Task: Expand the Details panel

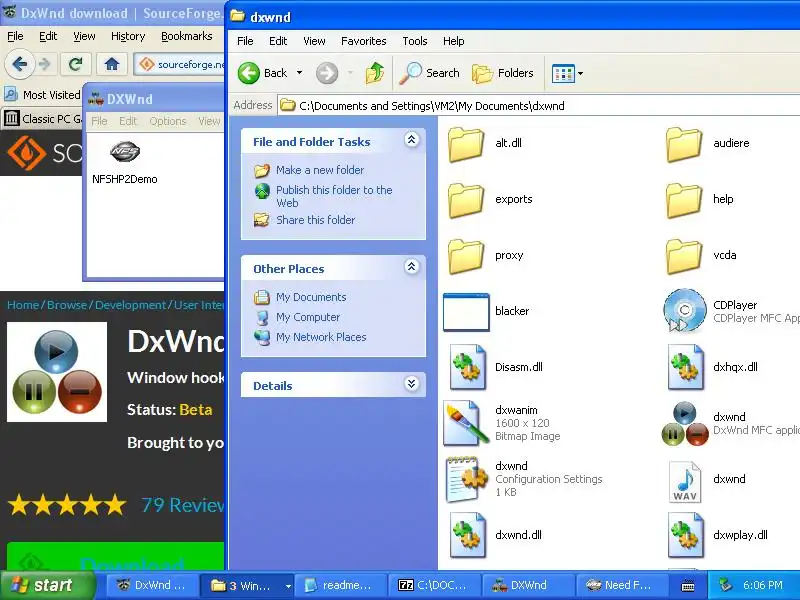Action: click(411, 384)
